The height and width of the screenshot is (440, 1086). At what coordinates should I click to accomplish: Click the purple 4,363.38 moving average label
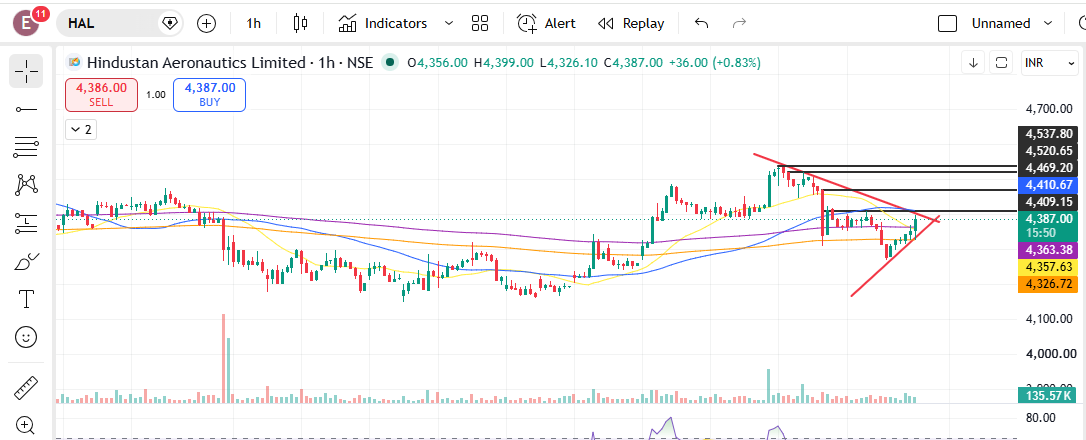(1049, 250)
